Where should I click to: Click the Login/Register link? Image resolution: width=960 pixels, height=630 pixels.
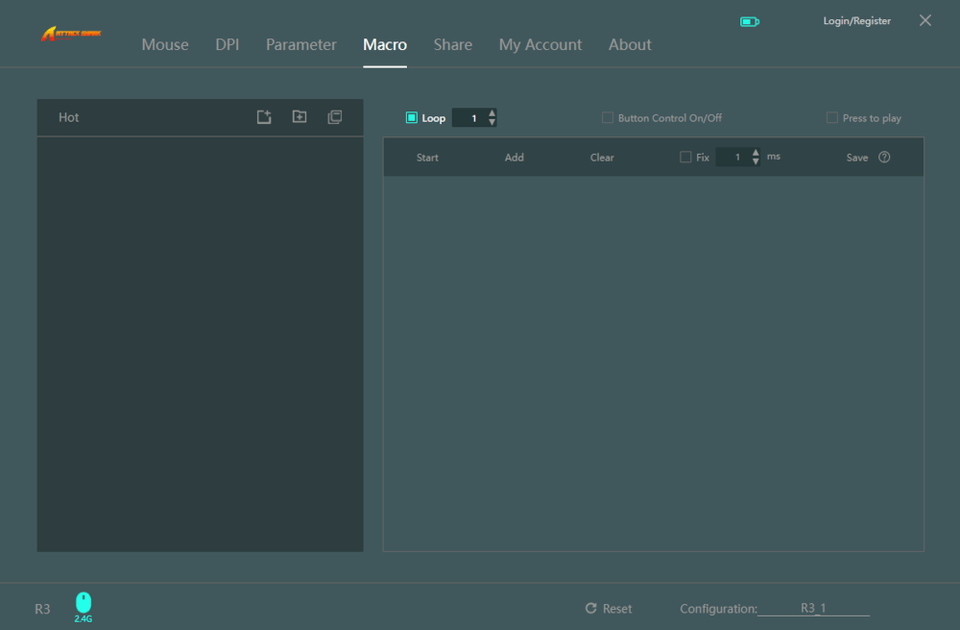tap(856, 21)
